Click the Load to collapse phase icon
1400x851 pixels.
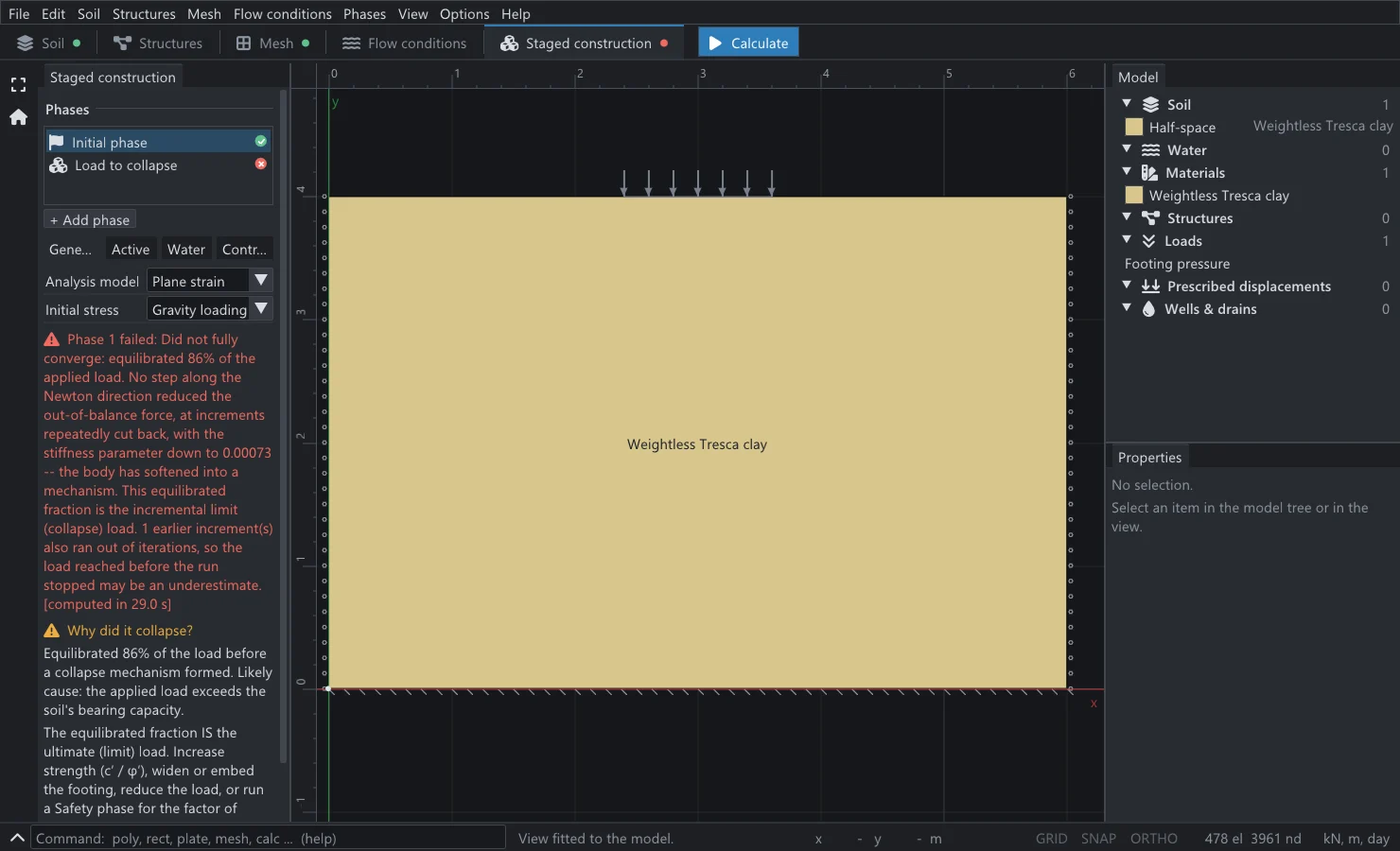(x=58, y=165)
